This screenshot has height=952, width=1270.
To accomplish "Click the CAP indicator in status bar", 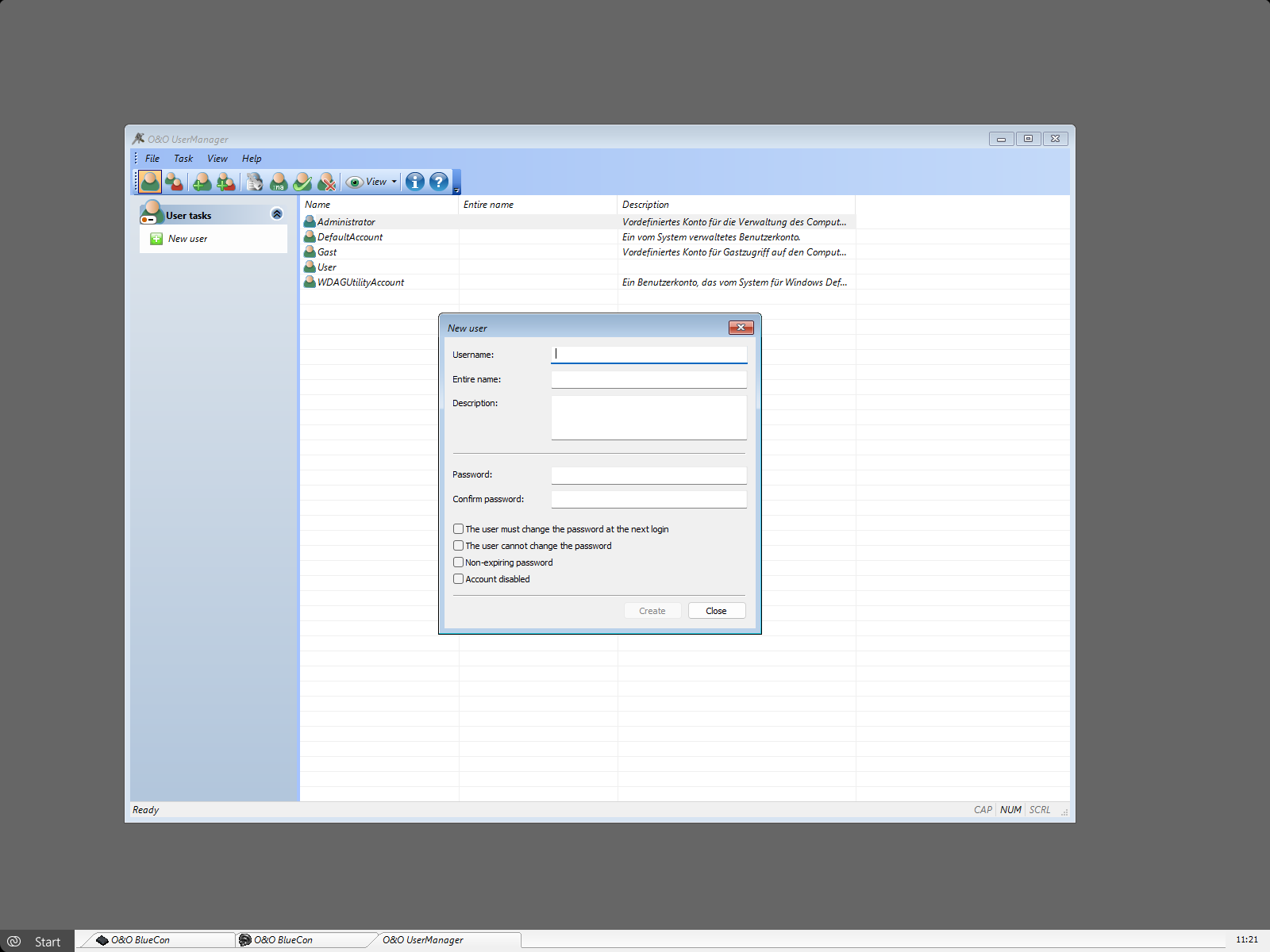I will tap(983, 810).
